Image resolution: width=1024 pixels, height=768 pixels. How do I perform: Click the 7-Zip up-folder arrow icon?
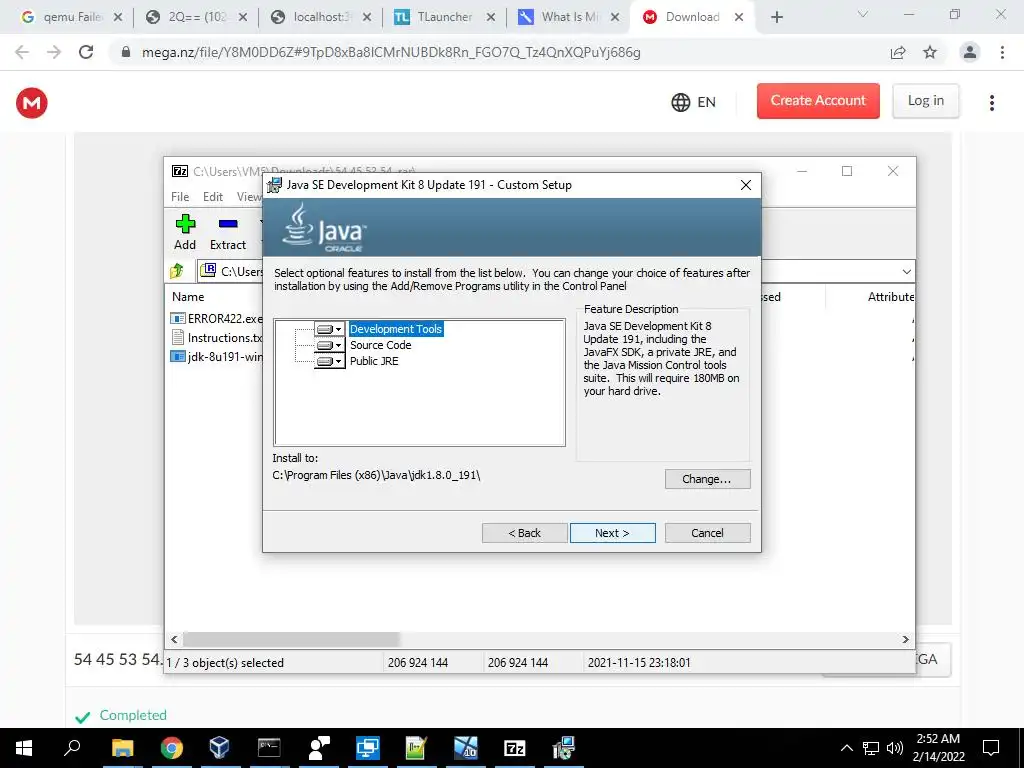click(x=177, y=270)
